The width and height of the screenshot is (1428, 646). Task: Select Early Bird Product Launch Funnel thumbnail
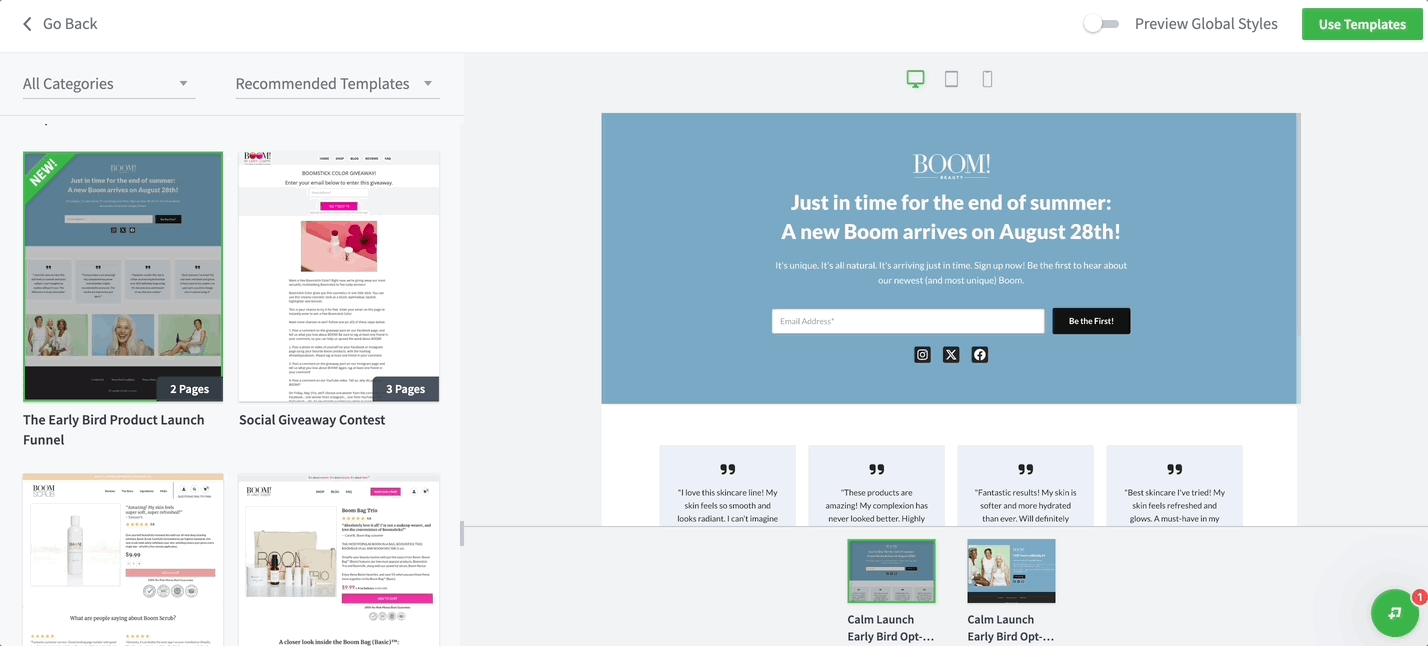pos(123,277)
